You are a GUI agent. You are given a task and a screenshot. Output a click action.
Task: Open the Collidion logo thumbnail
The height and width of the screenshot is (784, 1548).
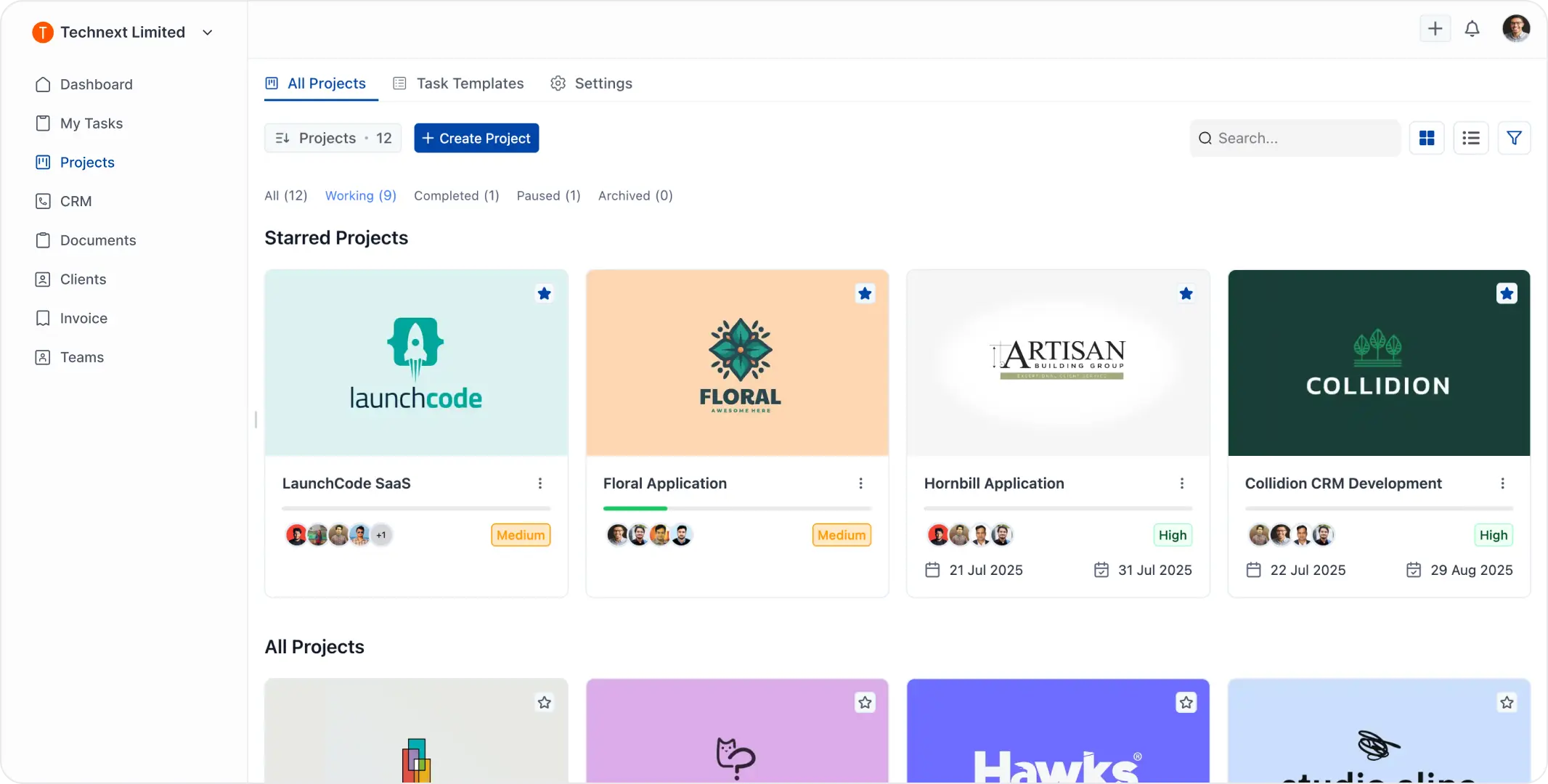[1379, 363]
